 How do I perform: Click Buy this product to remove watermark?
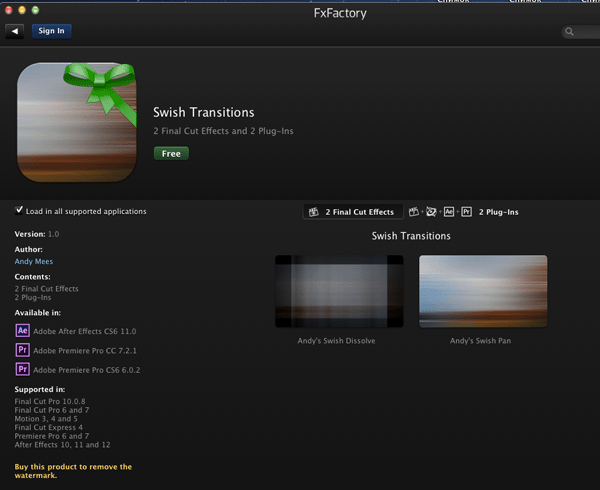[73, 471]
